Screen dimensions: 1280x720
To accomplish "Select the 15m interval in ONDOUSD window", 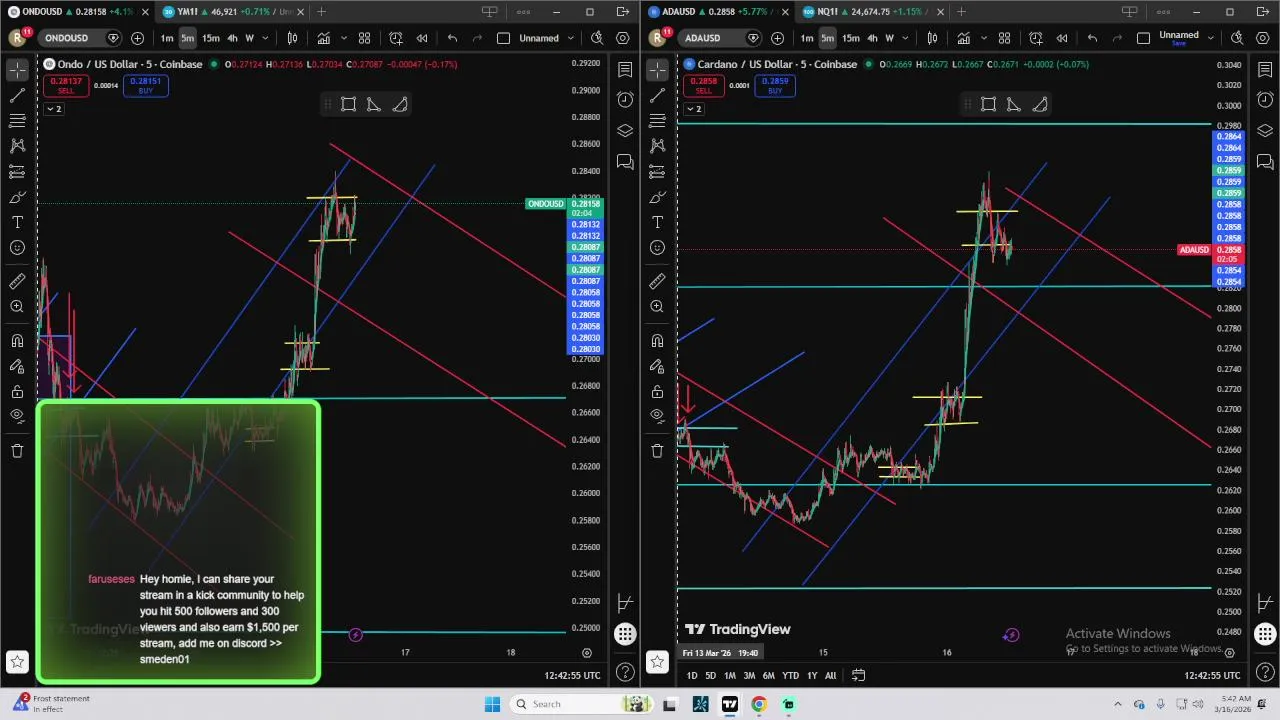I will [x=211, y=38].
